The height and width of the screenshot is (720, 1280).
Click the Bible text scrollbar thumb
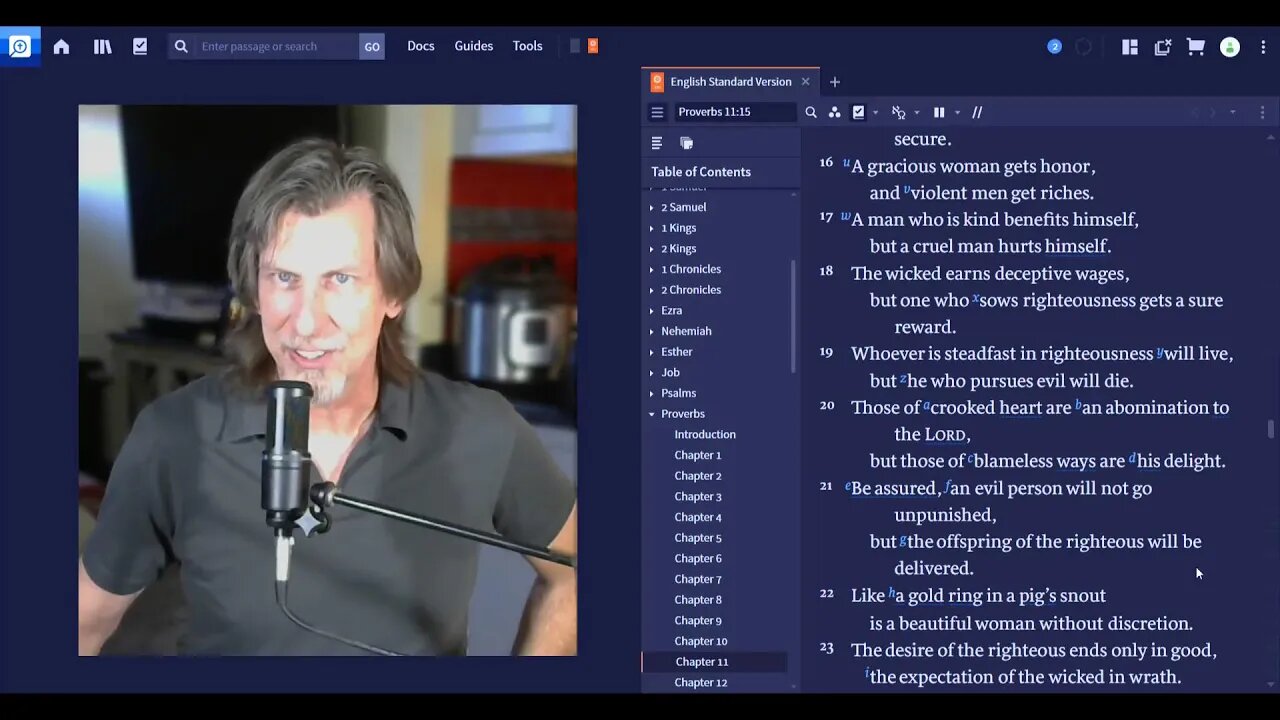tap(1271, 429)
